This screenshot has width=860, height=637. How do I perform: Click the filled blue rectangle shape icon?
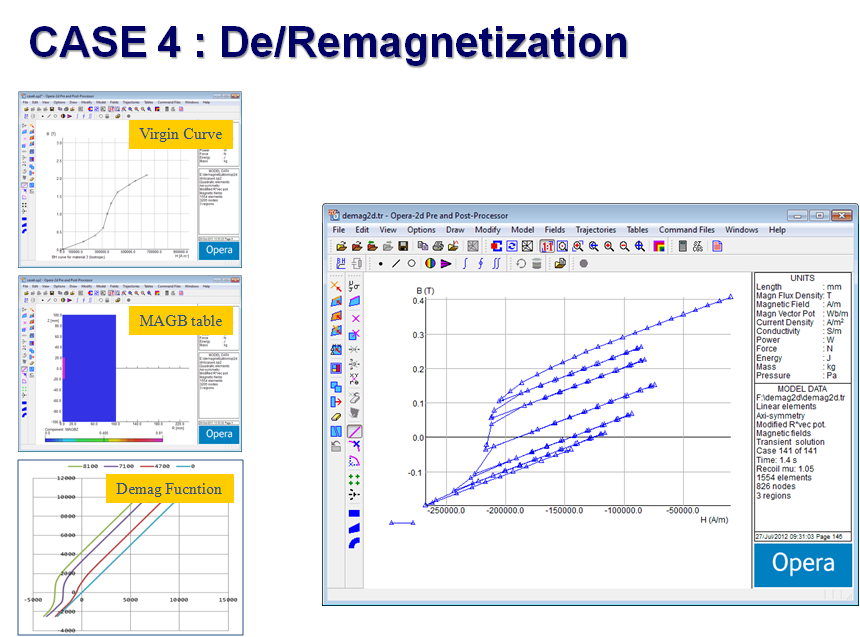355,512
